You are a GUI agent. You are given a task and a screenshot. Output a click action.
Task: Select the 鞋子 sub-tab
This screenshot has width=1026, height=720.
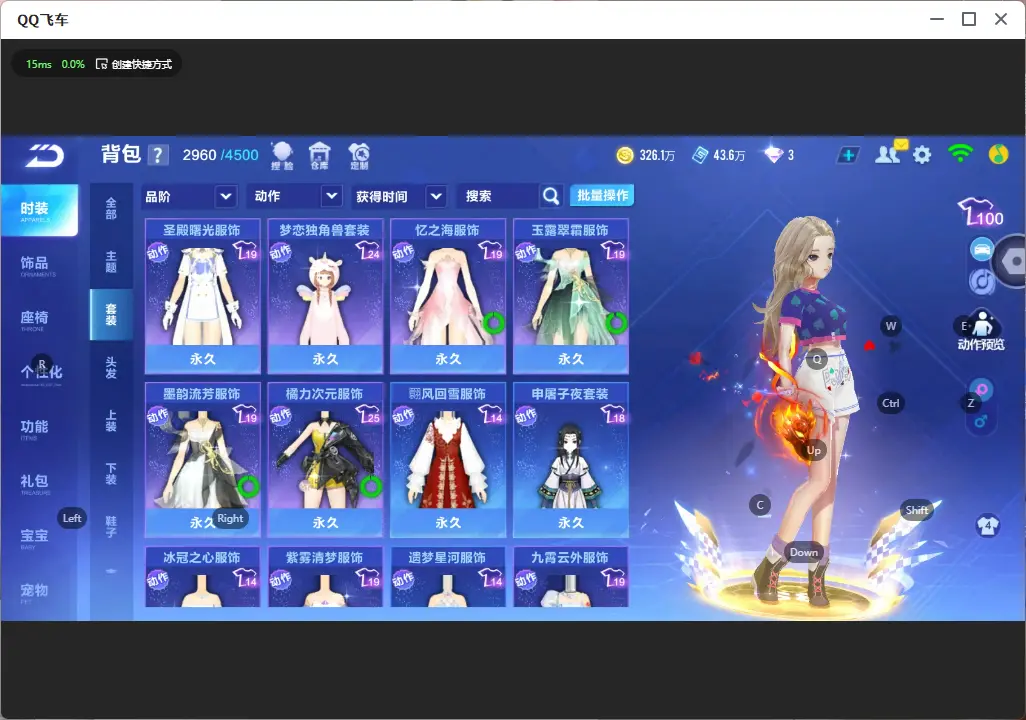[x=111, y=527]
